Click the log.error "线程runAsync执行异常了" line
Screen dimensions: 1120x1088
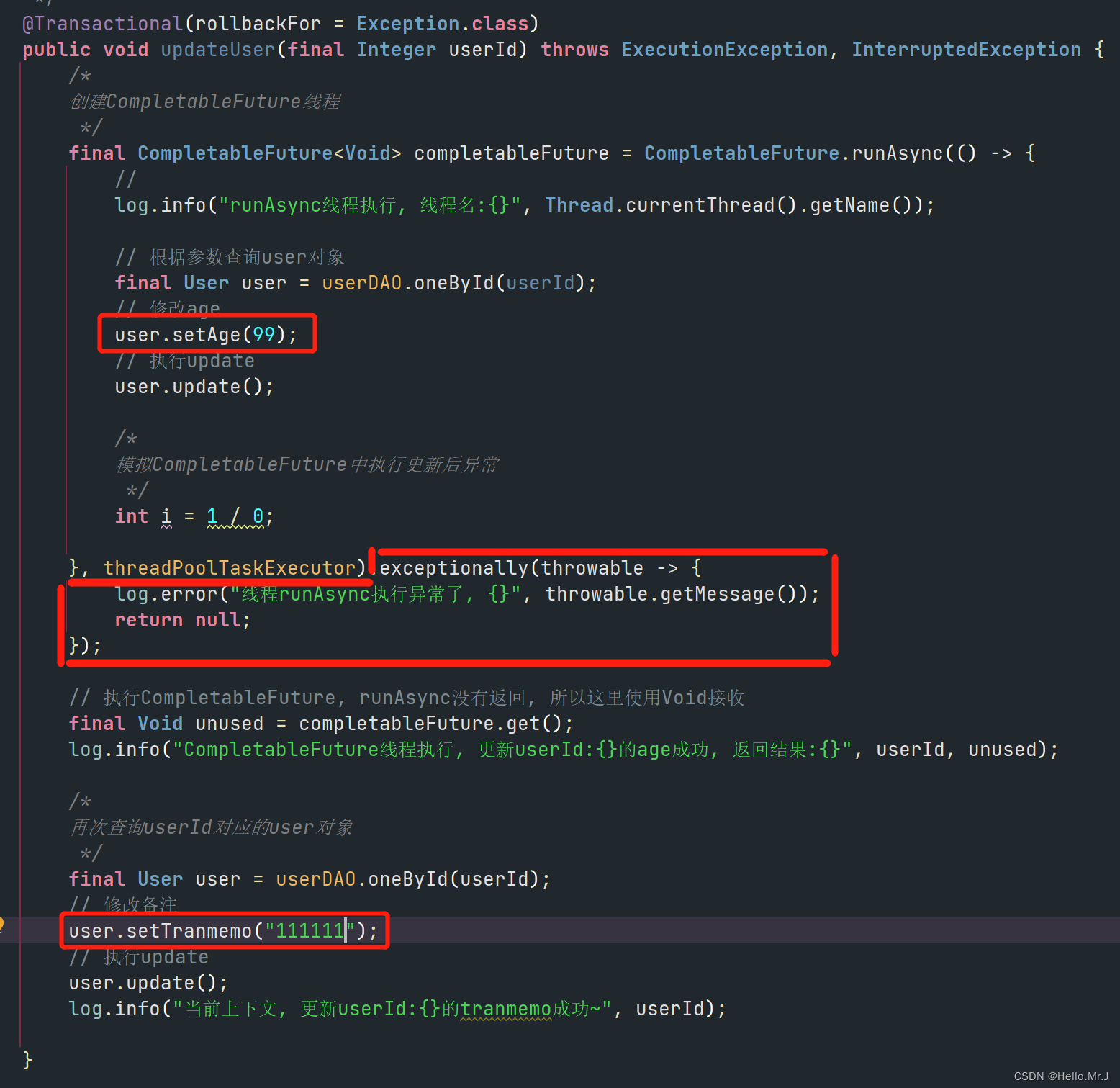click(x=467, y=594)
